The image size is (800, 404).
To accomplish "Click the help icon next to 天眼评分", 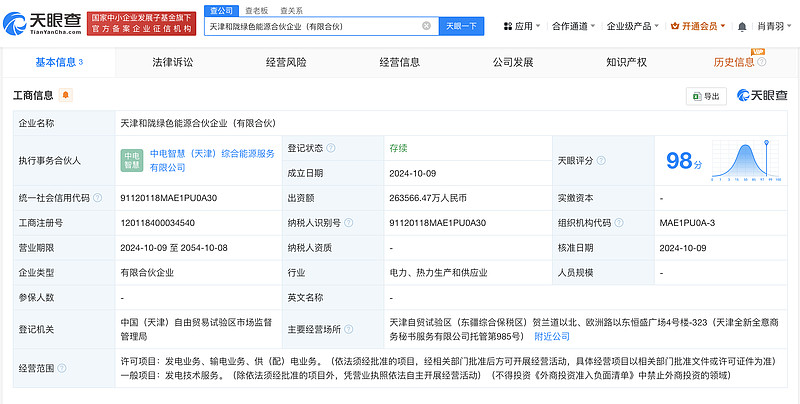I will [601, 161].
